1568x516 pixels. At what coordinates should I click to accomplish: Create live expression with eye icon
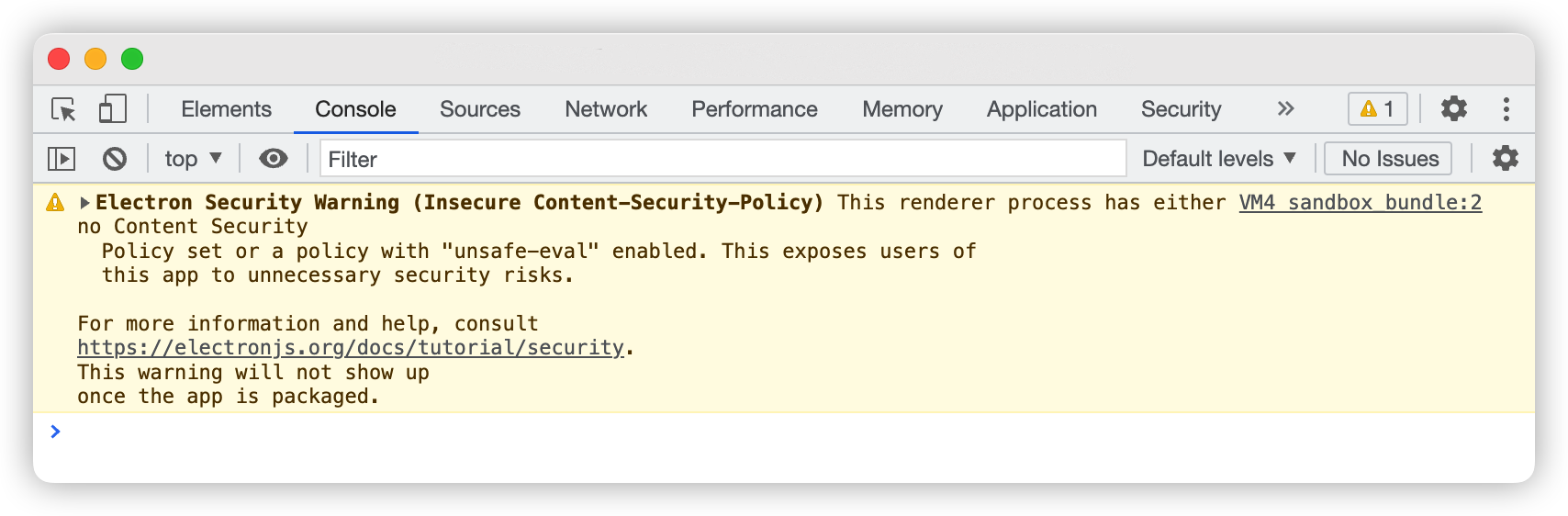click(273, 159)
